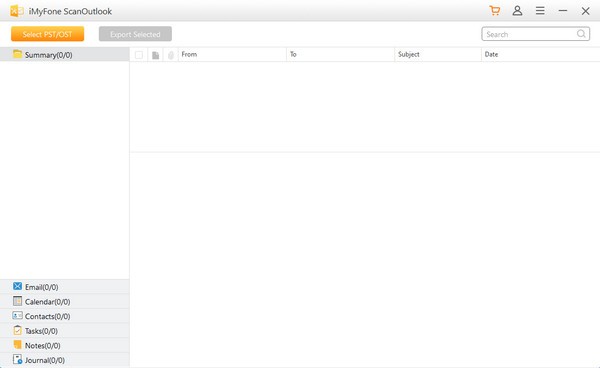Click the Journal book icon
Image resolution: width=600 pixels, height=368 pixels.
(x=17, y=359)
